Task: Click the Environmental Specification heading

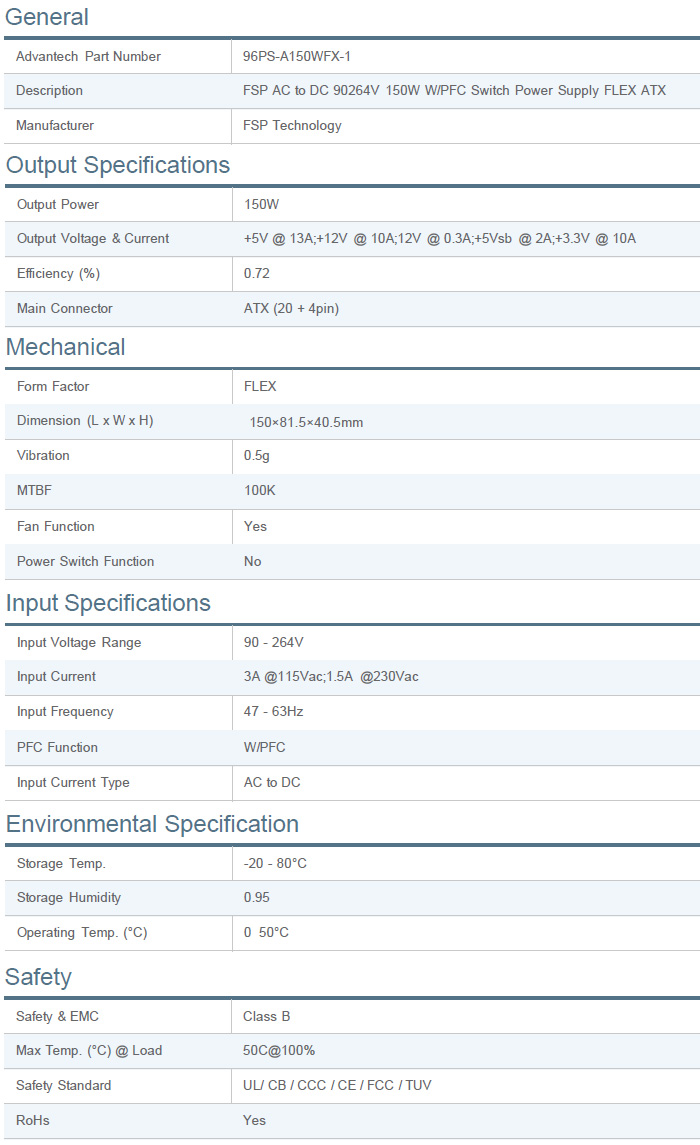Action: pos(152,824)
